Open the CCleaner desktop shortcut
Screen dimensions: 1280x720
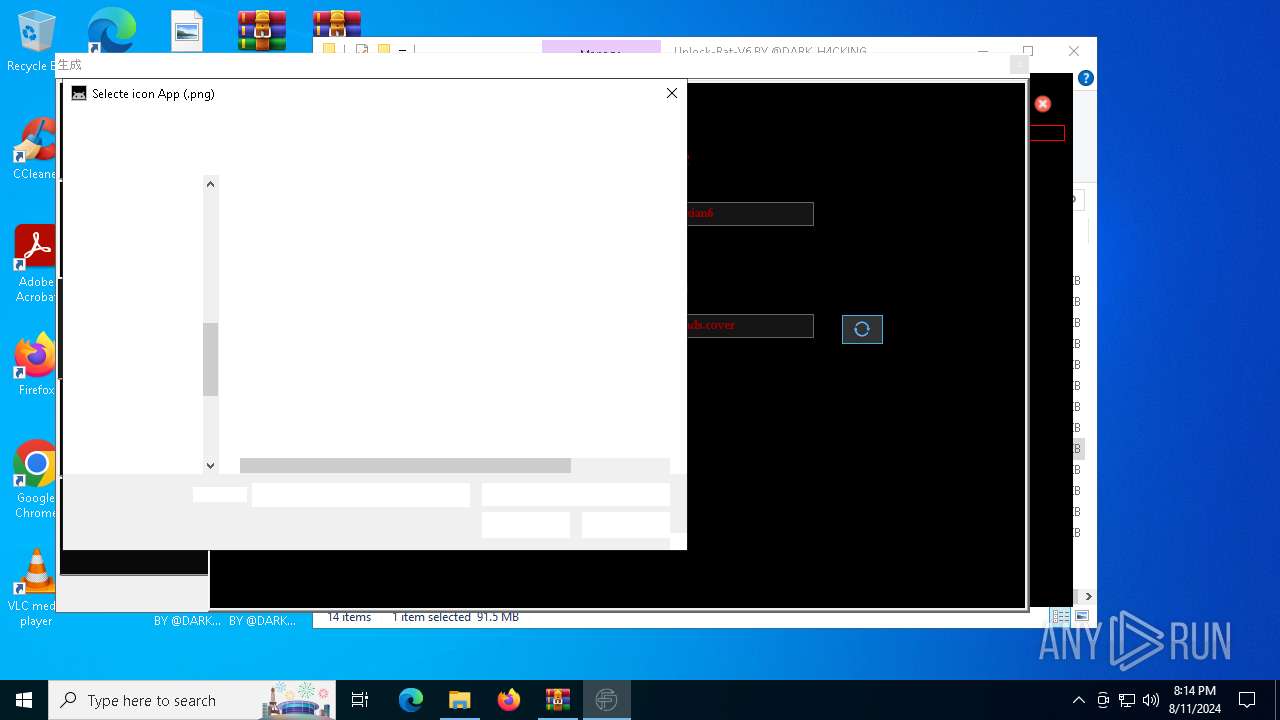pos(34,150)
